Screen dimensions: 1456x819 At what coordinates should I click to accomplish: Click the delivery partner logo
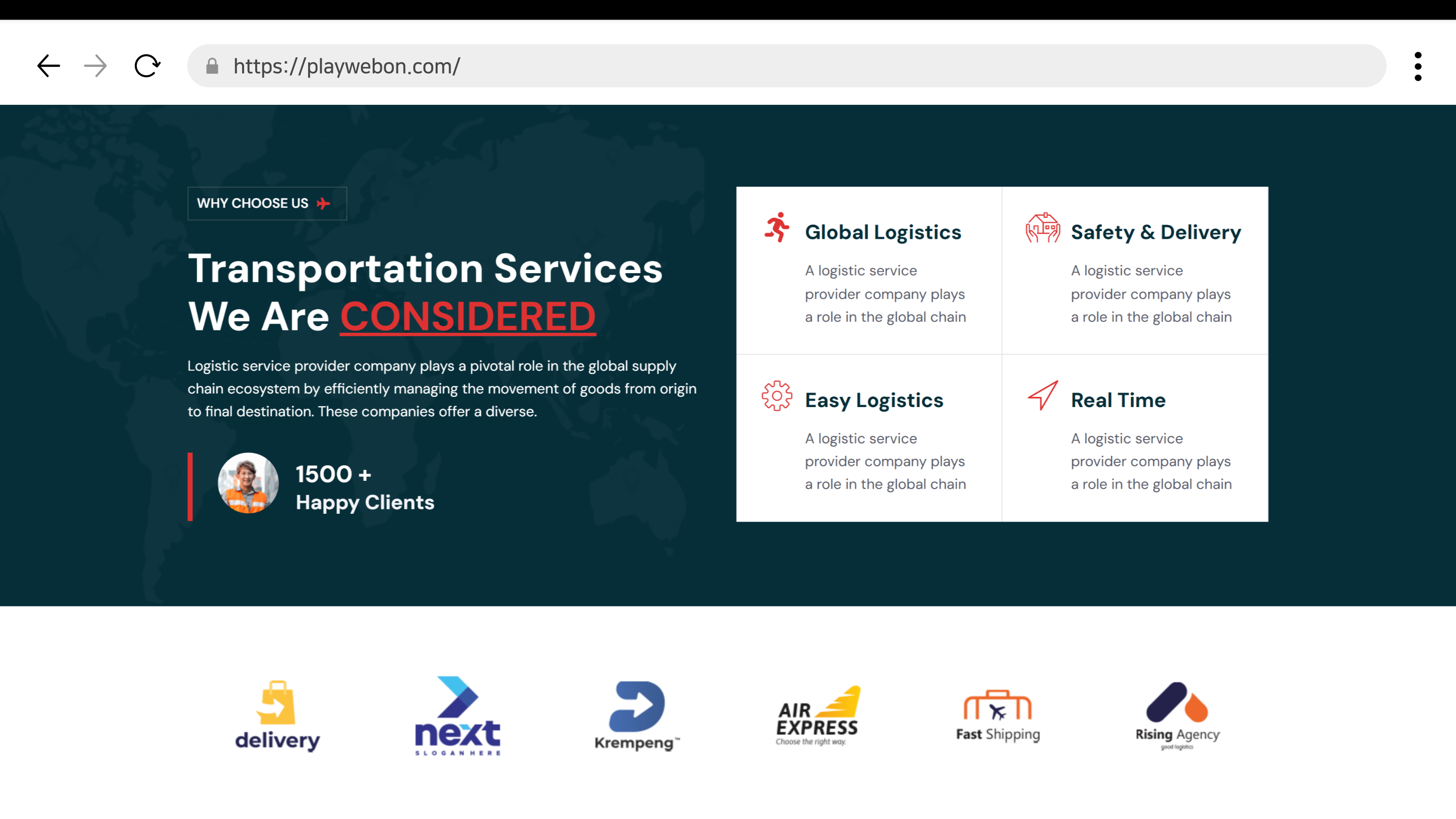(277, 716)
